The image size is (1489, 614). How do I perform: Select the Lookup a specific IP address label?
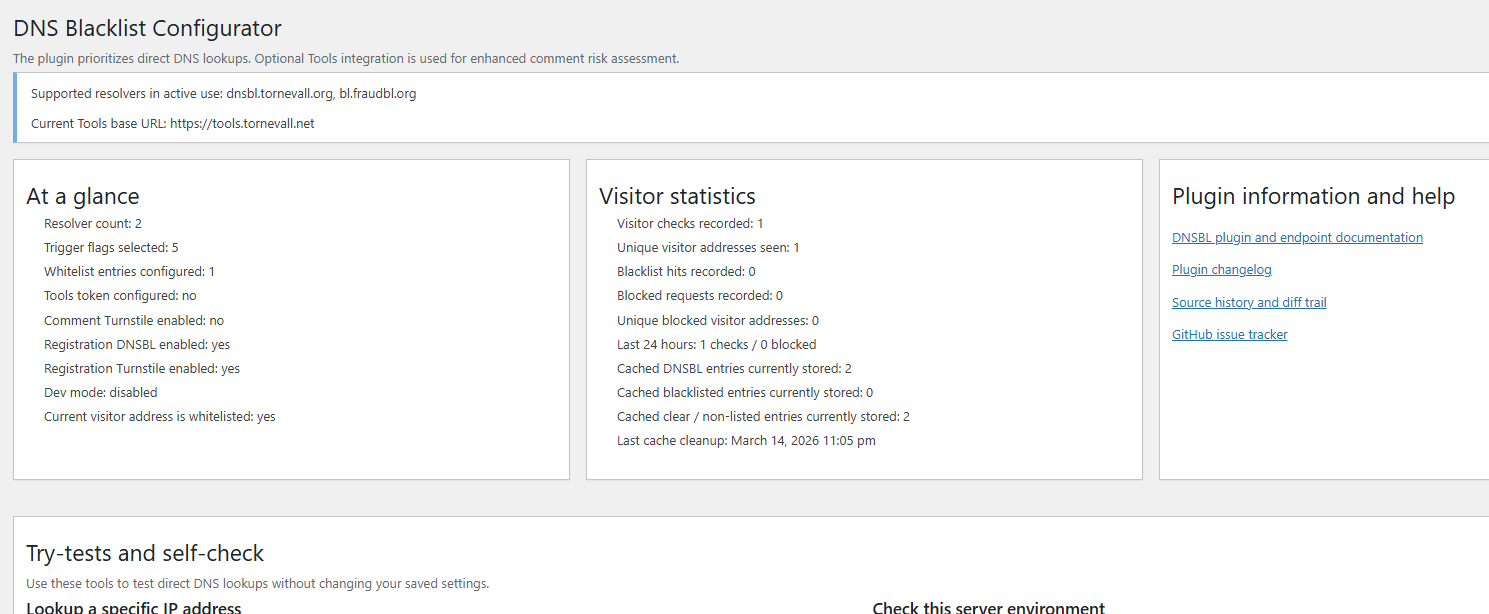point(135,607)
